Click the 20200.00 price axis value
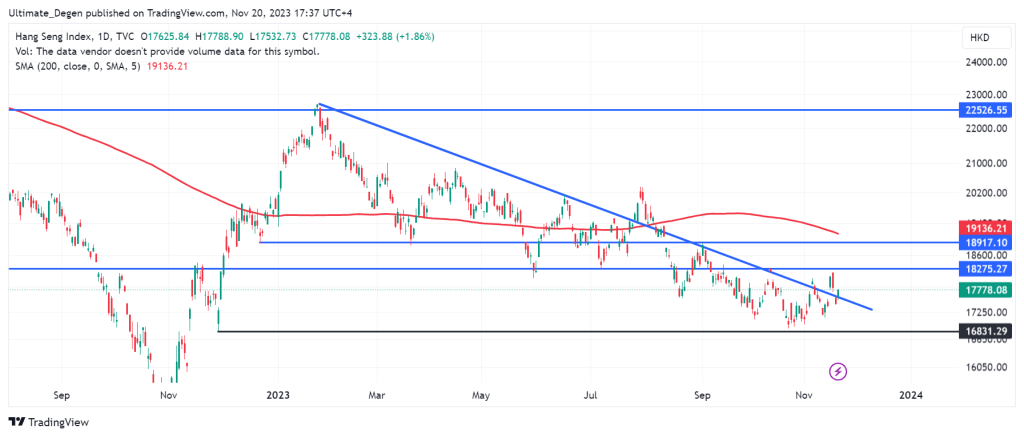This screenshot has height=437, width=1024. (985, 193)
